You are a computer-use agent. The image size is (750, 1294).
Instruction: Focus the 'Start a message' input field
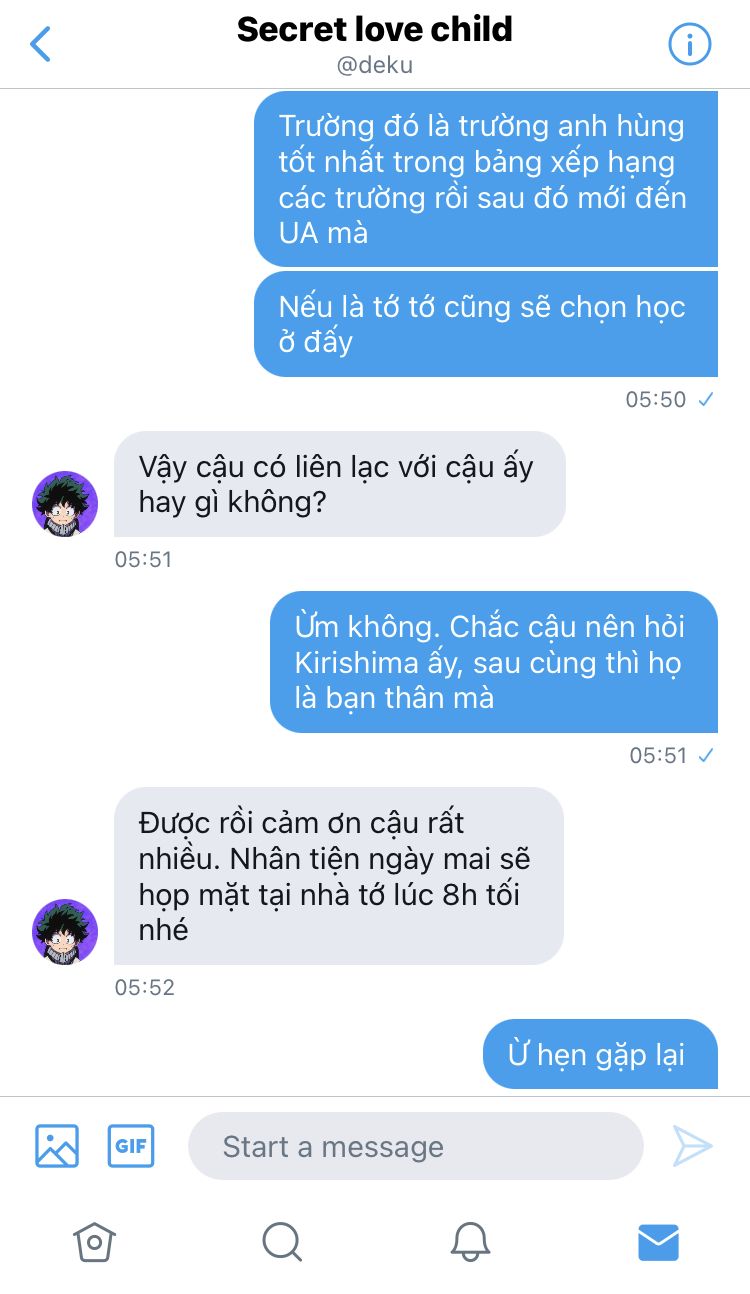[x=415, y=1146]
